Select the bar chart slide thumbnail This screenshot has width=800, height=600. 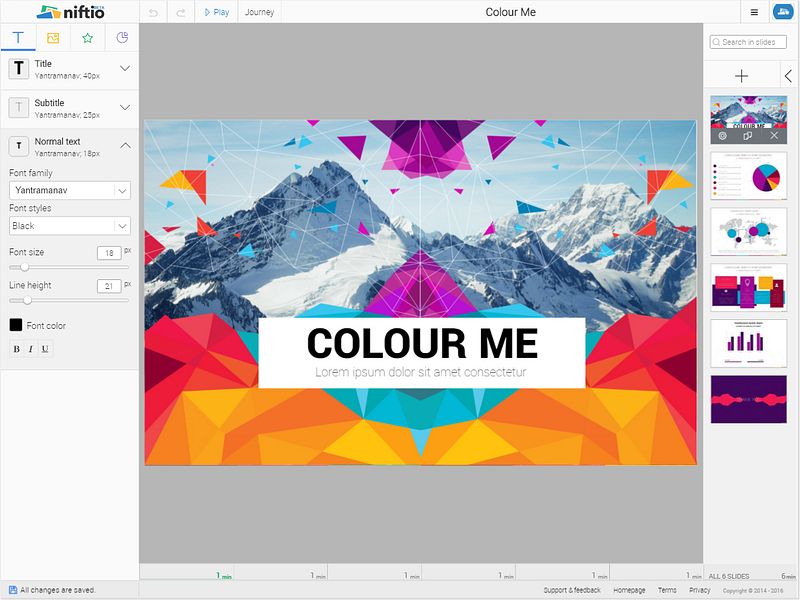pyautogui.click(x=748, y=343)
